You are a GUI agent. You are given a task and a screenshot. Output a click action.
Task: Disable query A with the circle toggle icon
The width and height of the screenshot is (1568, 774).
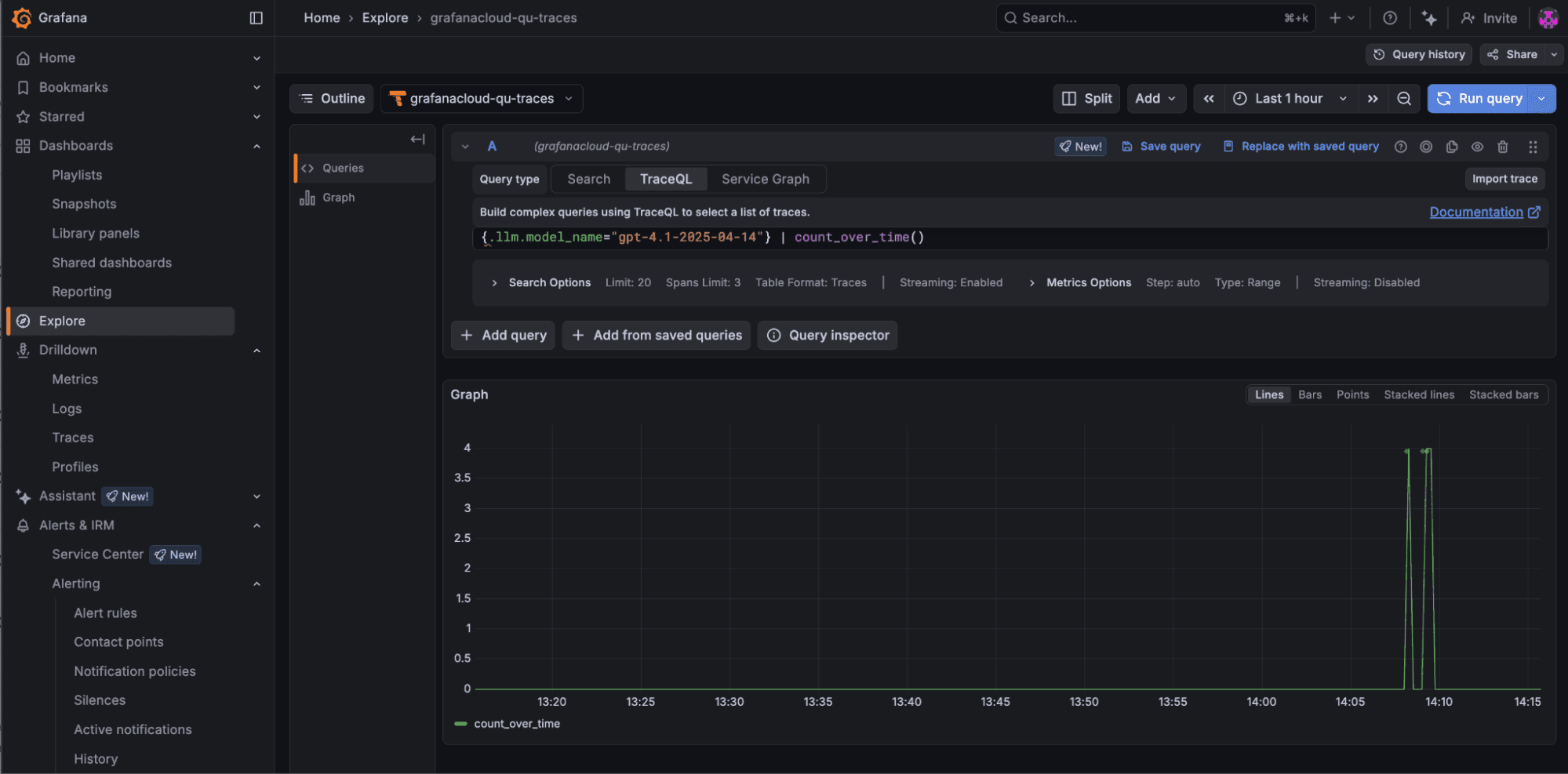[1425, 146]
